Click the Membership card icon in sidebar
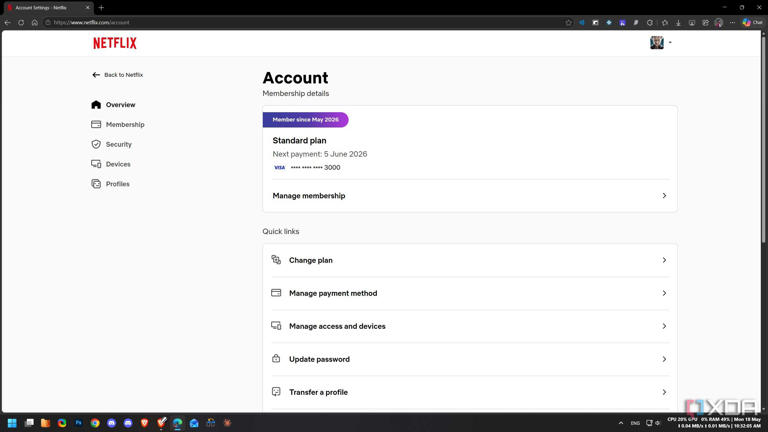This screenshot has width=768, height=432. coord(96,124)
